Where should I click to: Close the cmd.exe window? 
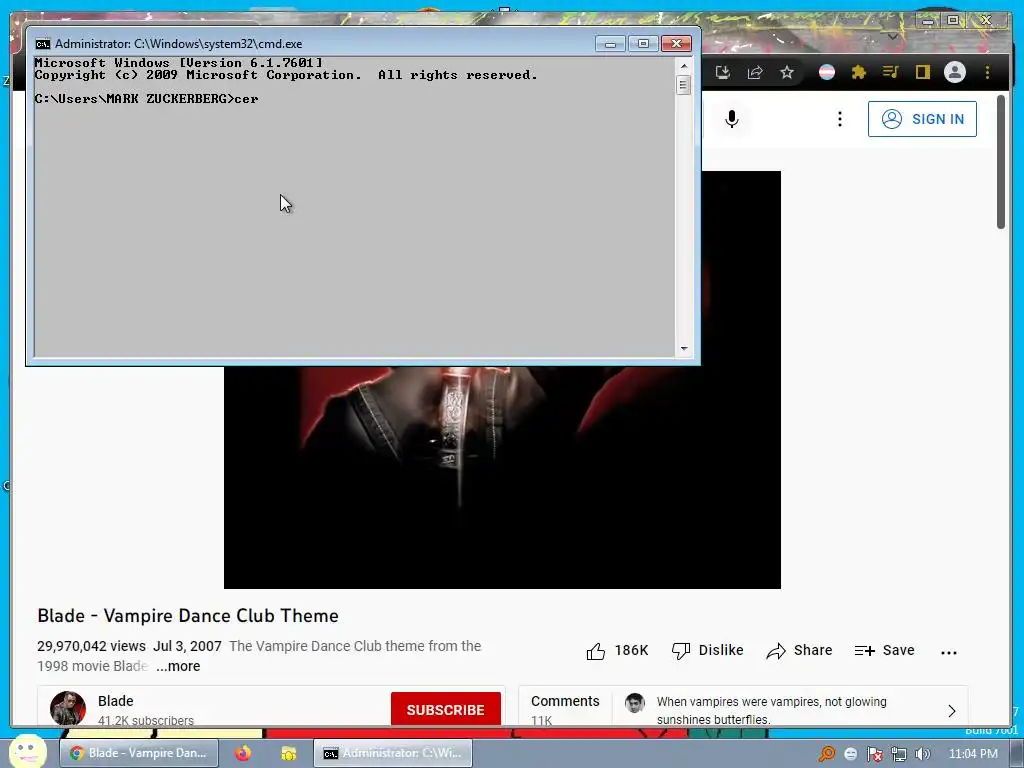point(677,44)
